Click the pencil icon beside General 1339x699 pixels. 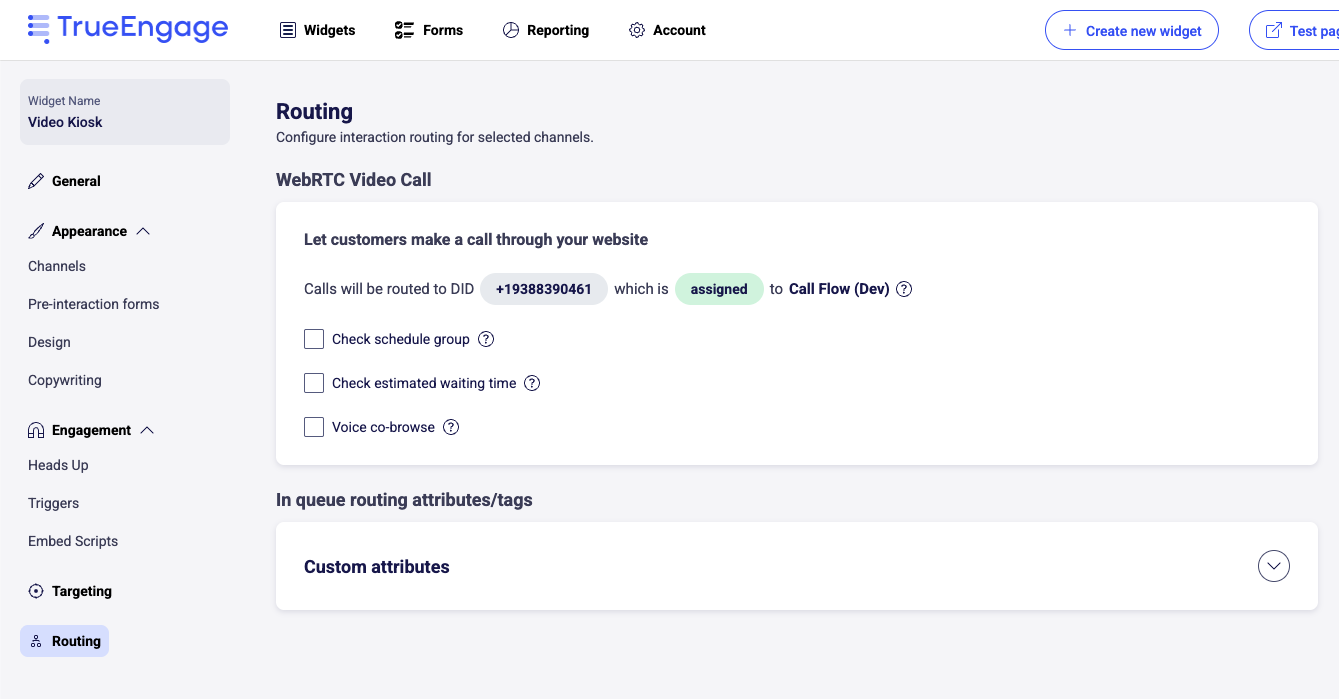pyautogui.click(x=36, y=181)
